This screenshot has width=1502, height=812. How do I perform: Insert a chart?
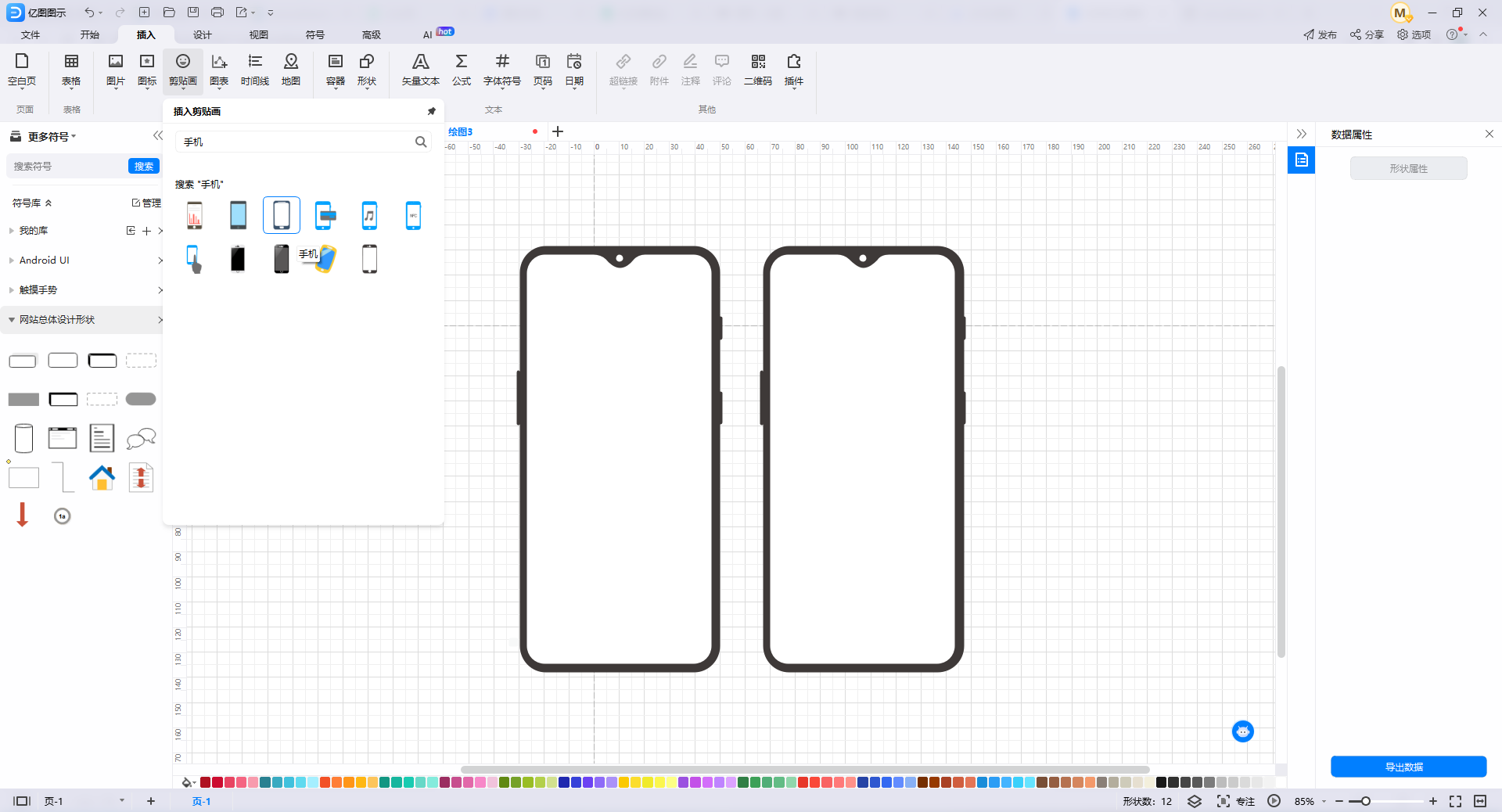[219, 70]
